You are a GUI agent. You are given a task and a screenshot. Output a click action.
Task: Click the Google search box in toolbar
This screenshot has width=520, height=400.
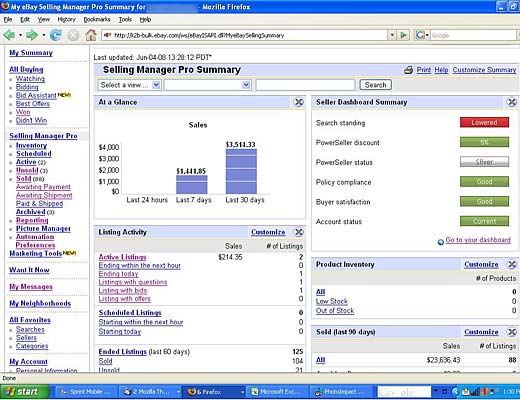(474, 35)
